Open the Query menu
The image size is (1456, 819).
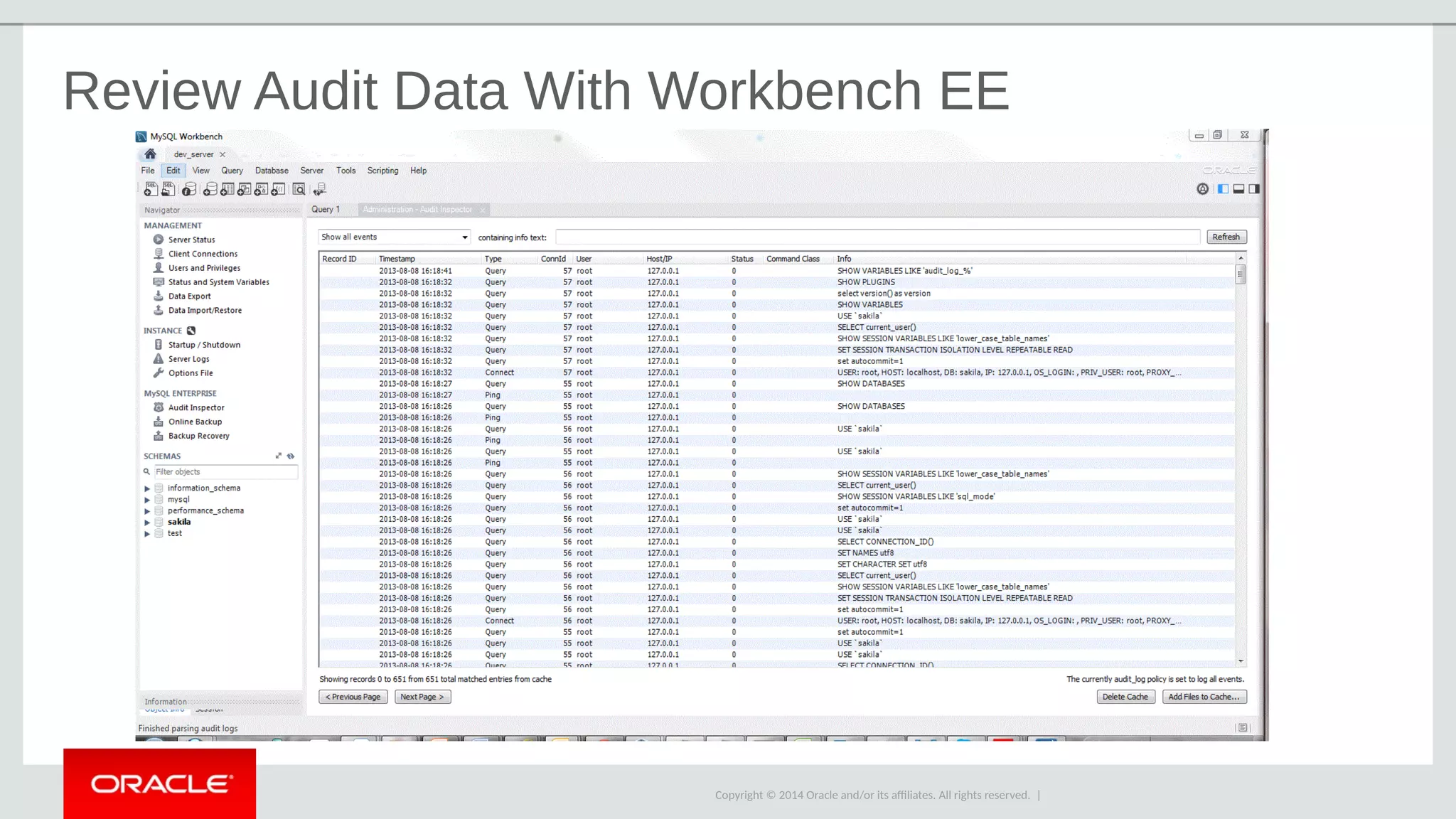232,171
